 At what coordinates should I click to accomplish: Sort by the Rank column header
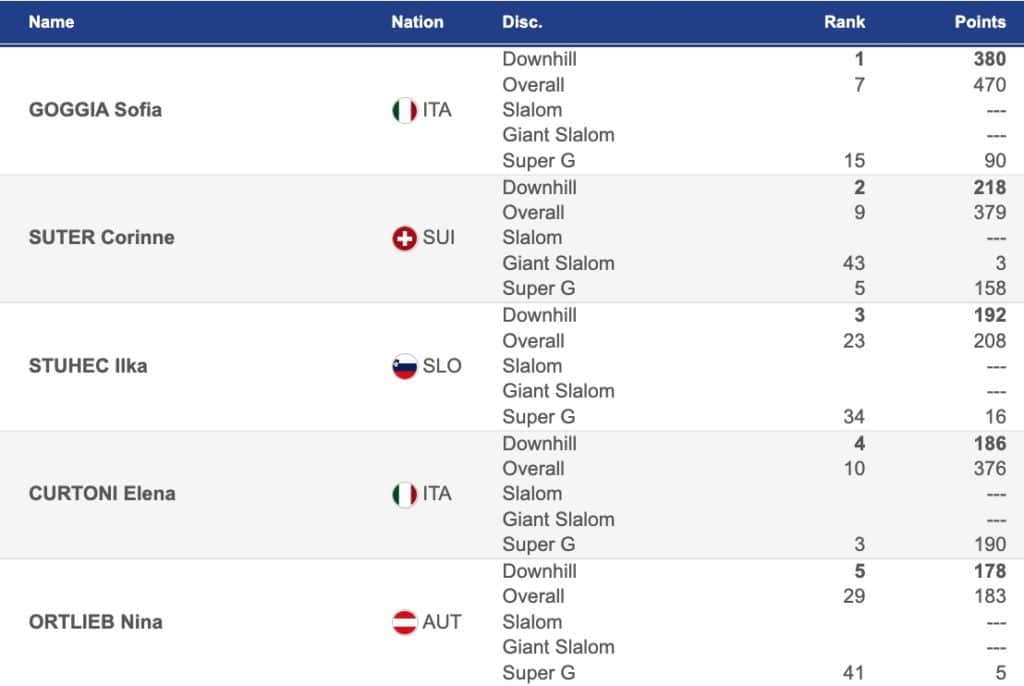click(844, 21)
